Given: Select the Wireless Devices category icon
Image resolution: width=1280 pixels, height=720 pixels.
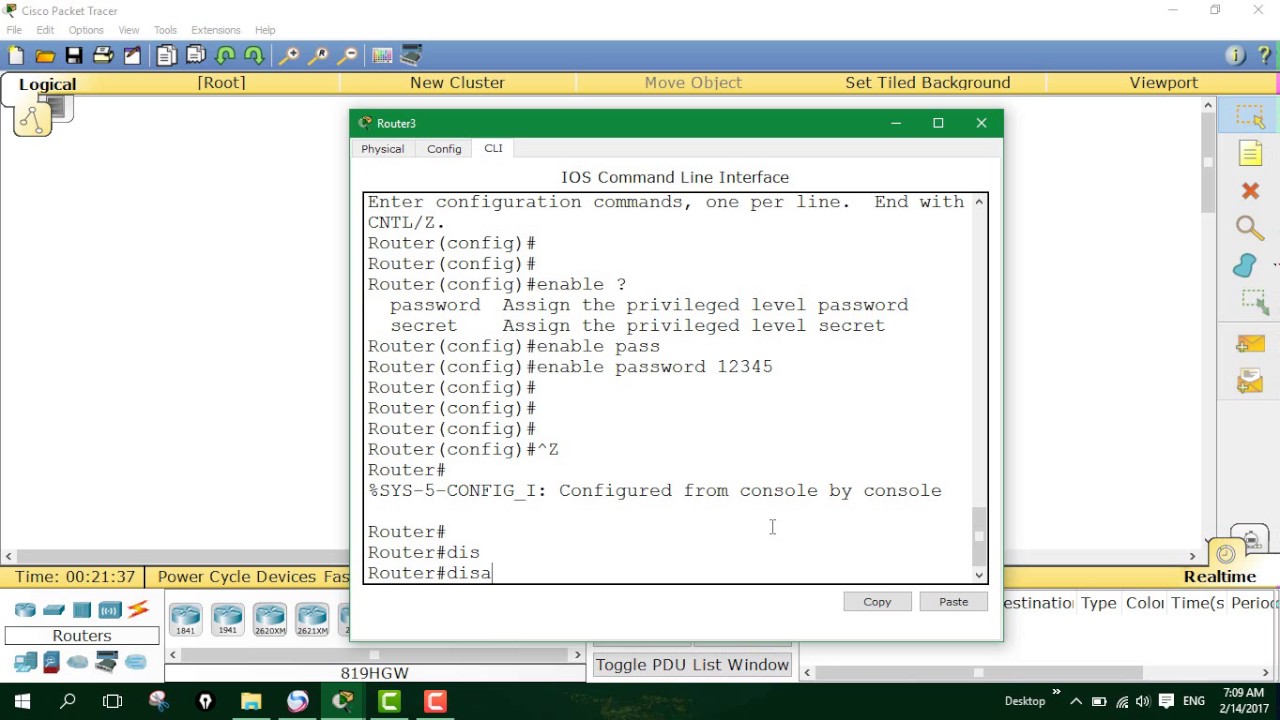Looking at the screenshot, I should [x=110, y=610].
